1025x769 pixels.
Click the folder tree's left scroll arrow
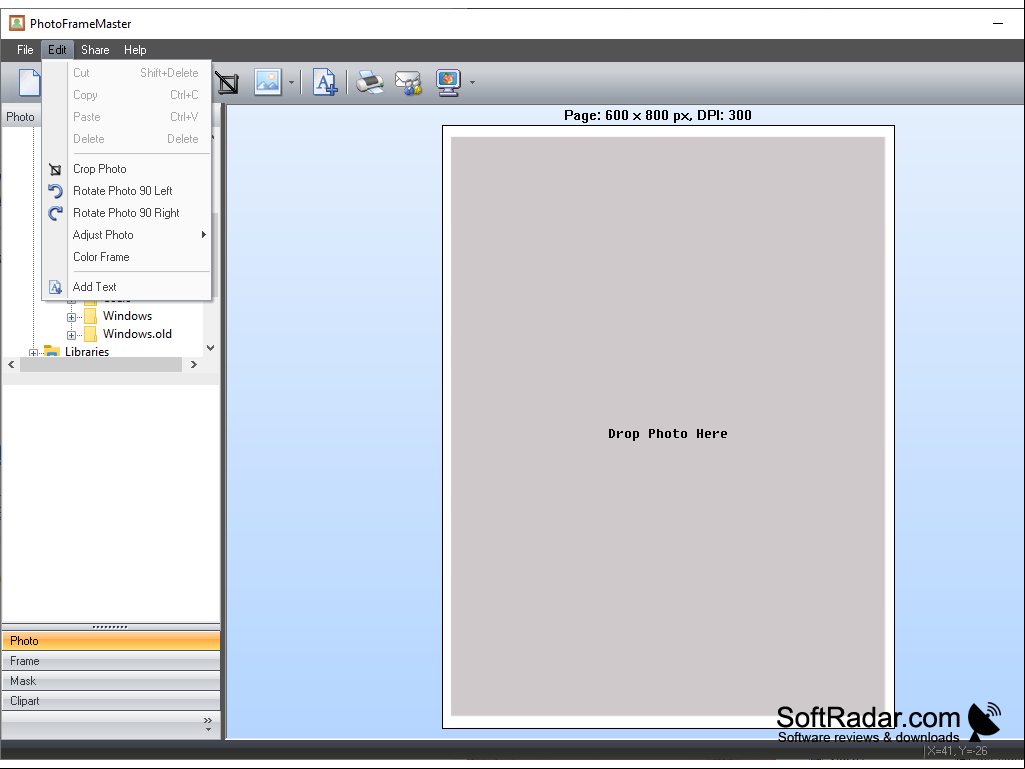(x=11, y=364)
